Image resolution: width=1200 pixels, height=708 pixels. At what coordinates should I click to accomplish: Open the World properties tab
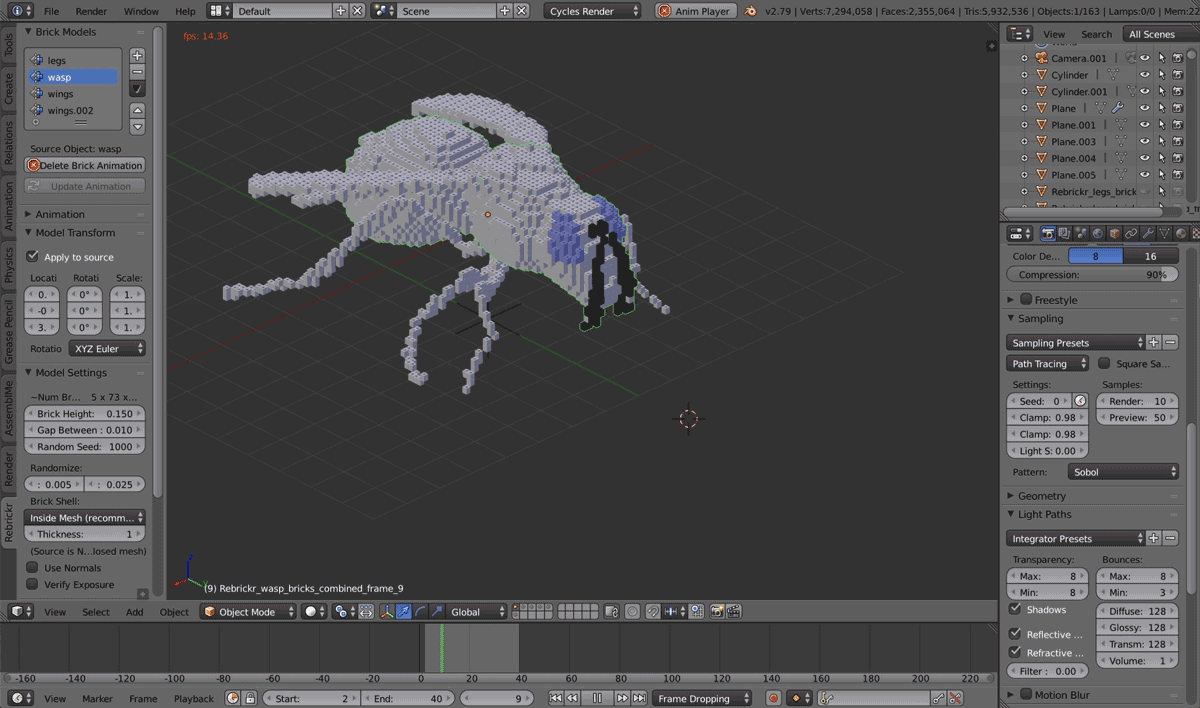1098,233
